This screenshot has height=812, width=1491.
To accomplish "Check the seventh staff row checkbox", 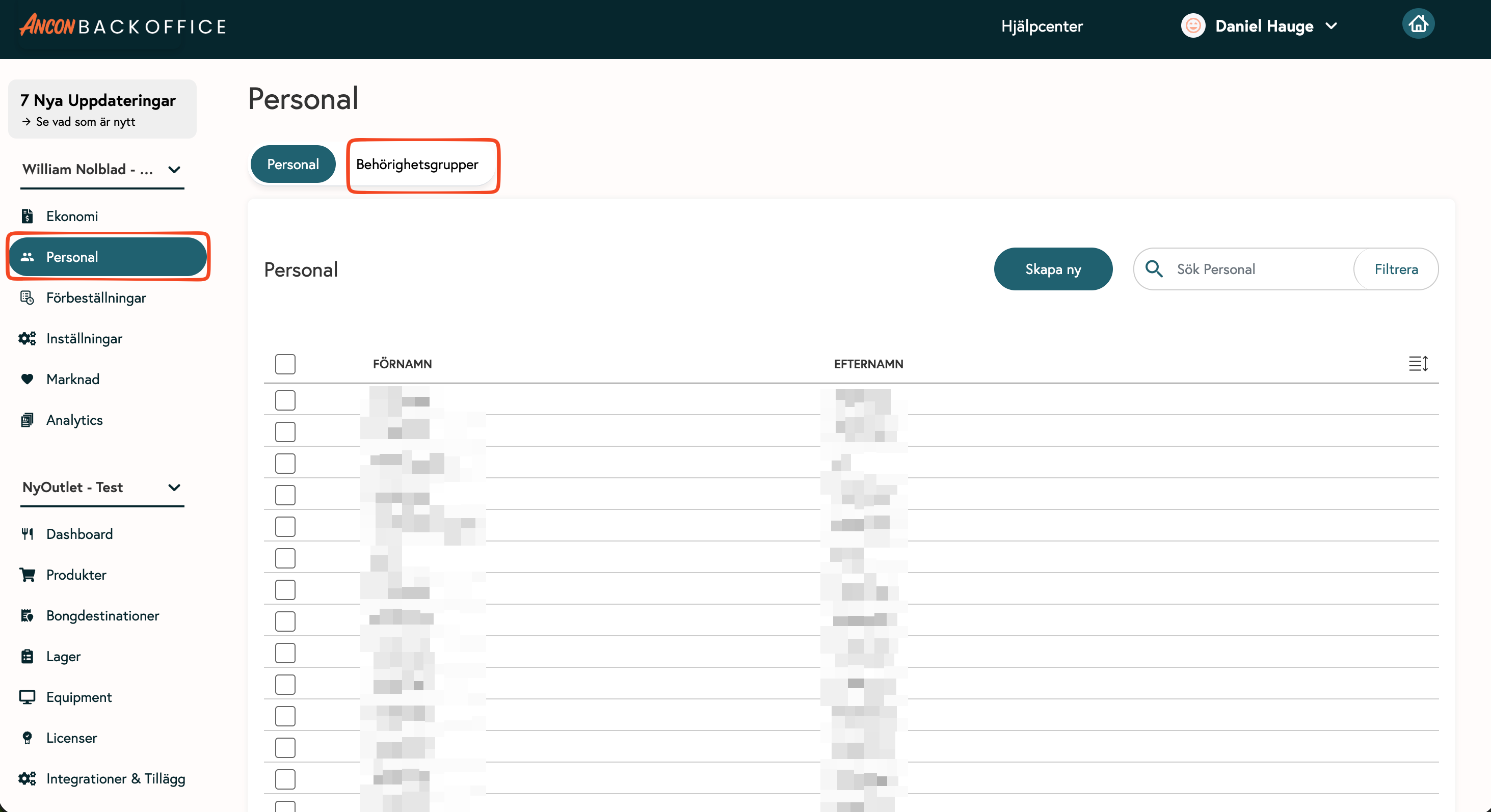I will tap(285, 590).
